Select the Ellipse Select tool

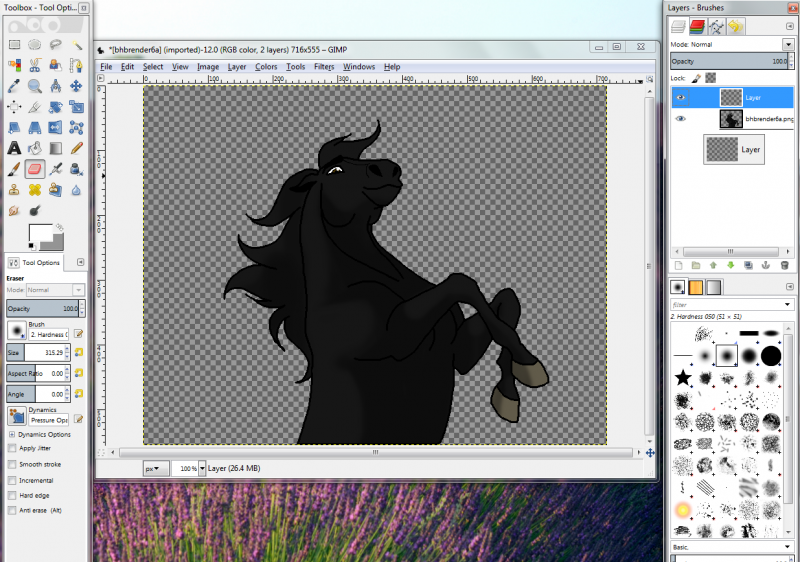35,45
